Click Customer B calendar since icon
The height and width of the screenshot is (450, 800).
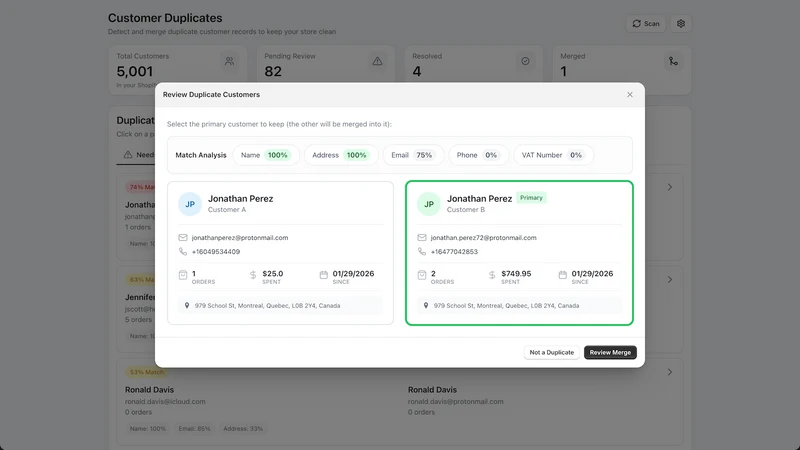click(x=562, y=275)
